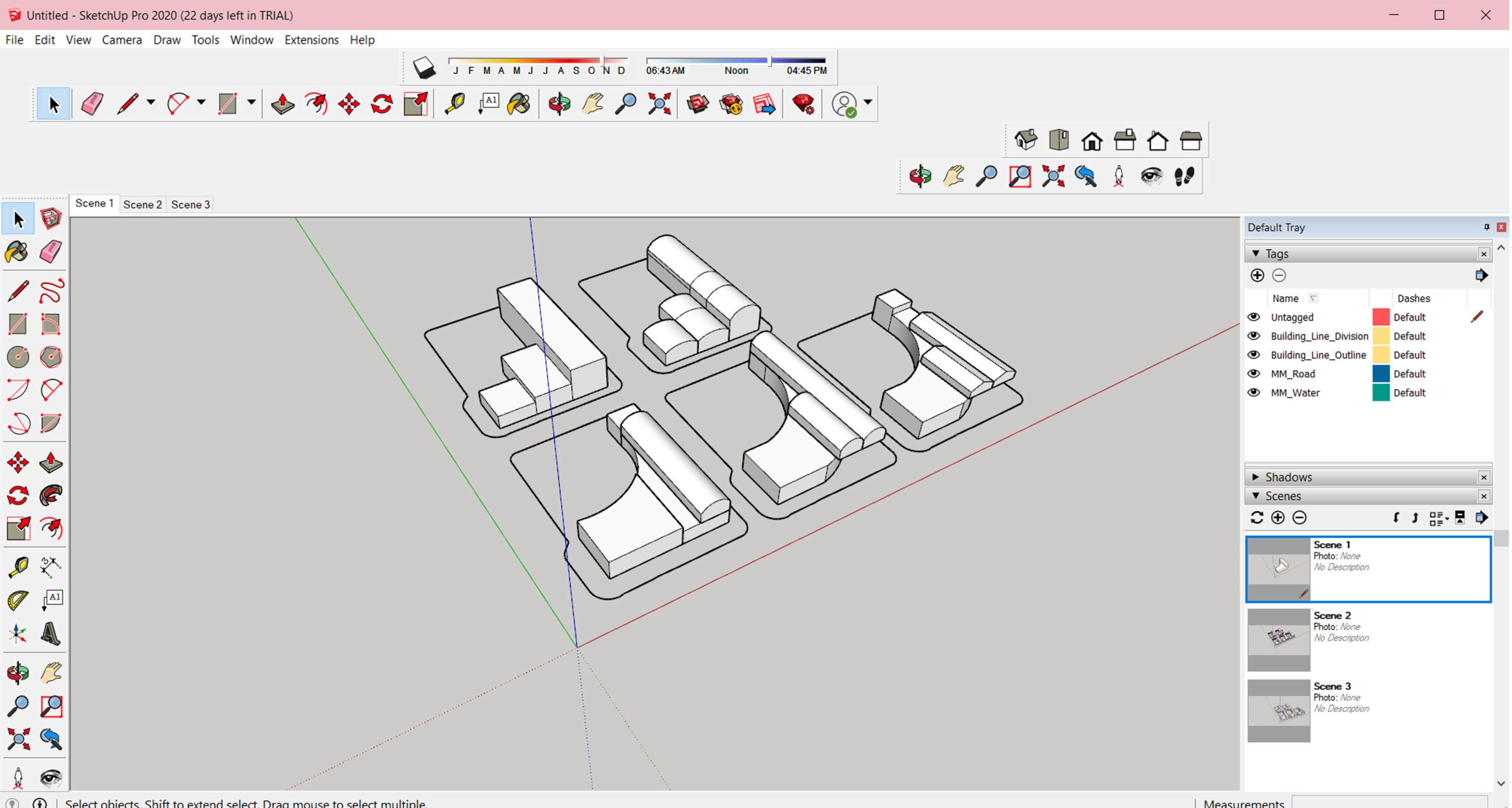Select the Eraser tool in top toolbar
Image resolution: width=1512 pixels, height=808 pixels.
pyautogui.click(x=92, y=104)
